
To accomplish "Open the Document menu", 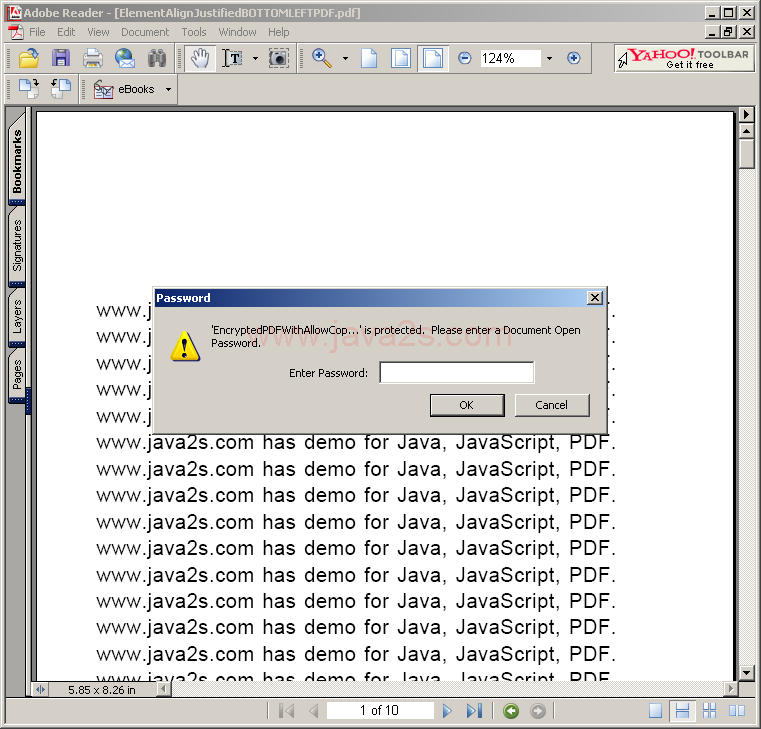I will coord(145,32).
